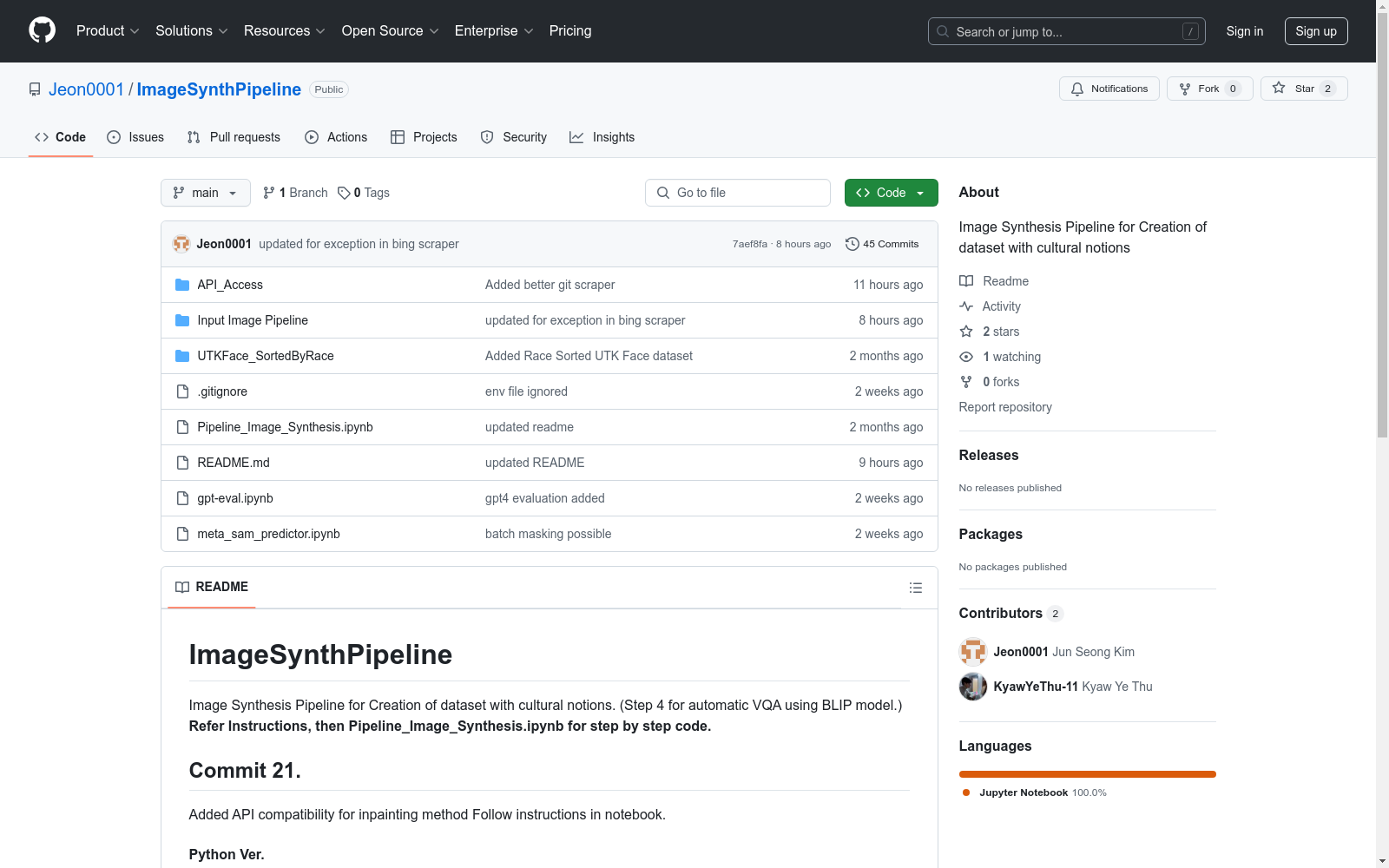Click the fork icon beside 0 forks
The image size is (1389, 868).
tap(966, 382)
